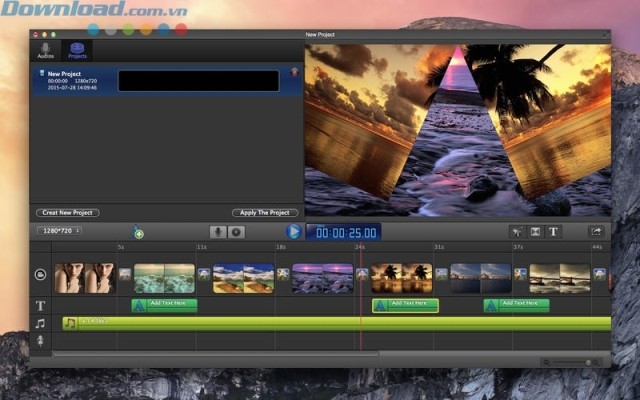This screenshot has height=400, width=640.
Task: Click the snapshot button beside microphone
Action: pyautogui.click(x=237, y=231)
